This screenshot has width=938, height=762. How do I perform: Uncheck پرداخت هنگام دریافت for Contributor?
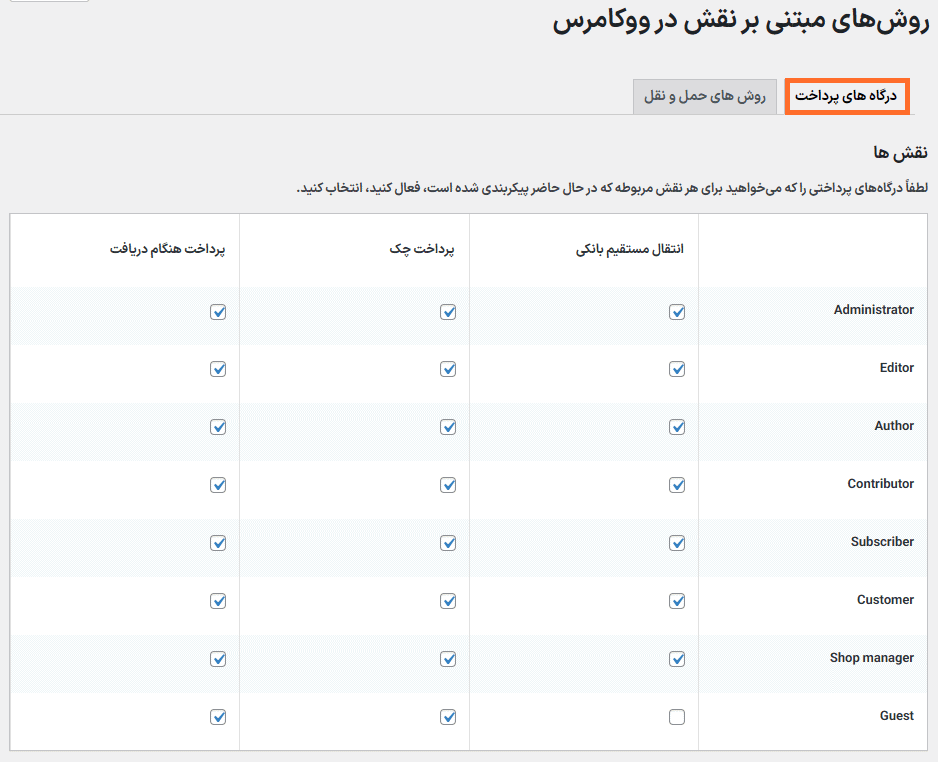218,485
